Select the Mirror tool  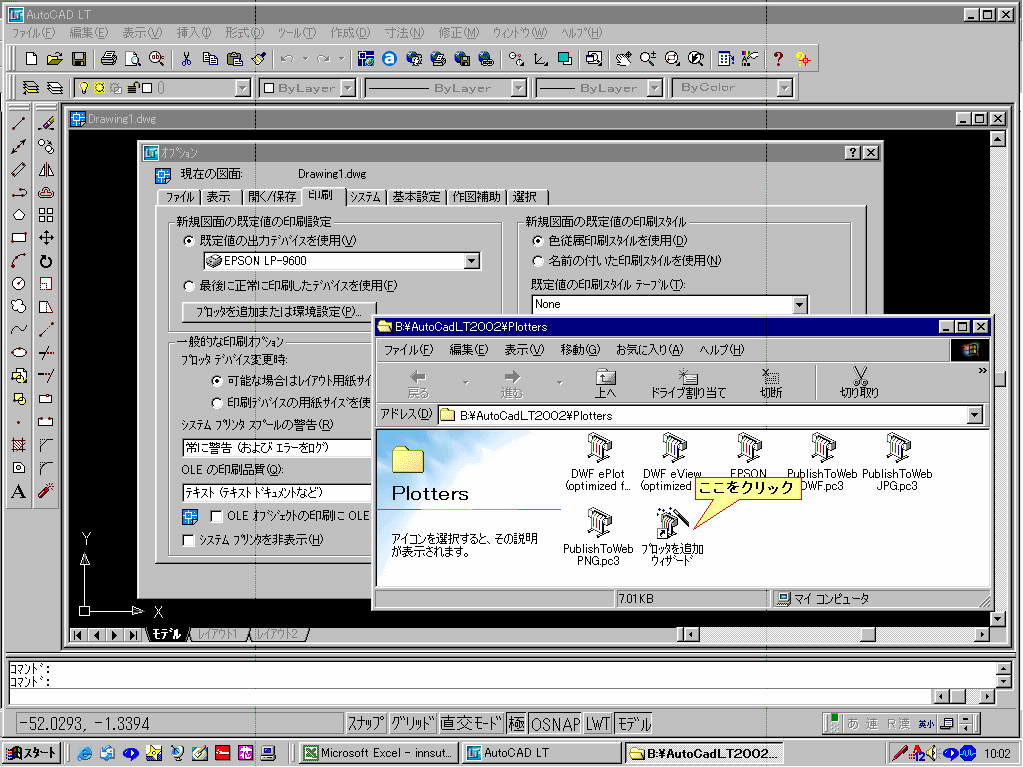(46, 170)
